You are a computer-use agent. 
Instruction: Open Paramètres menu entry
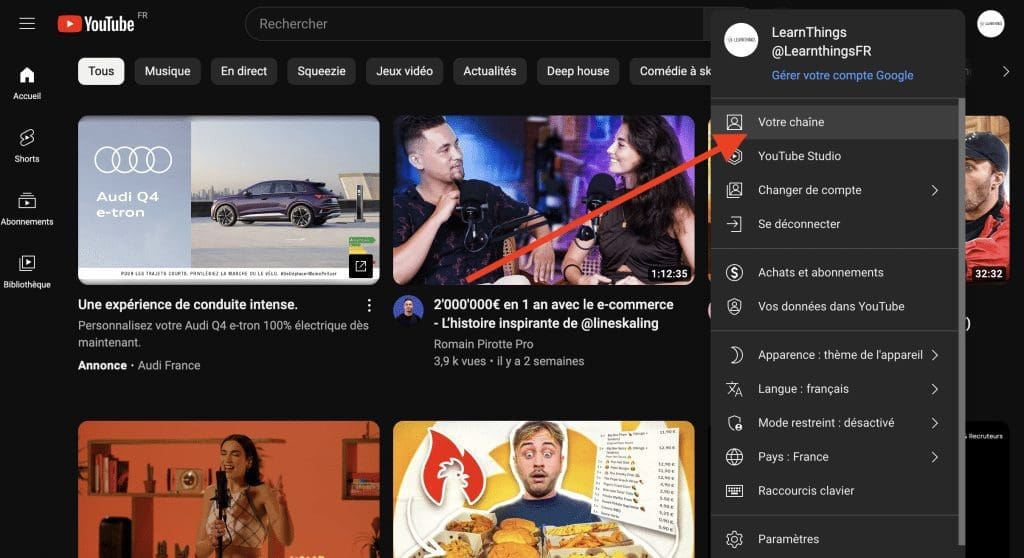click(x=834, y=539)
